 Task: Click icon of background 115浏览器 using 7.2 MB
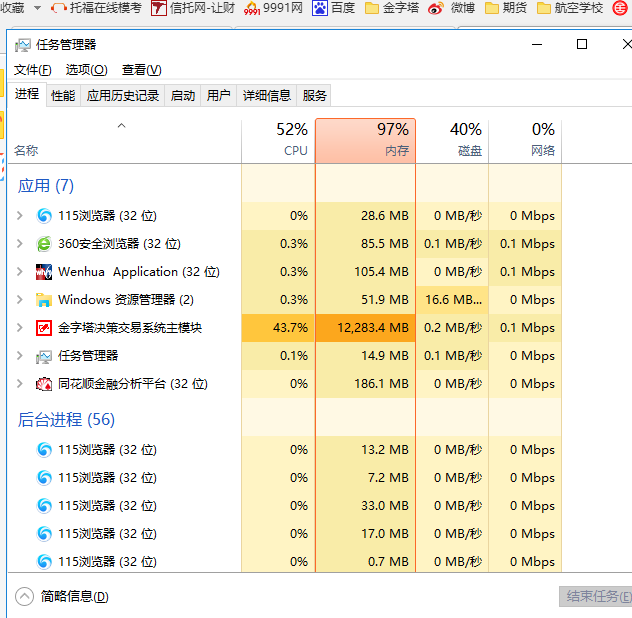tap(44, 478)
